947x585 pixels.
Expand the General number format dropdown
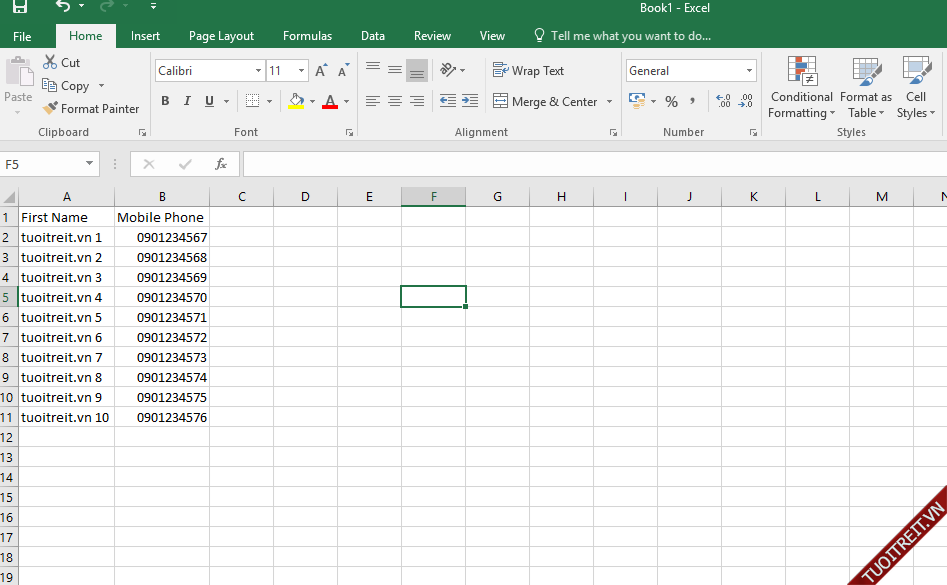pos(749,71)
